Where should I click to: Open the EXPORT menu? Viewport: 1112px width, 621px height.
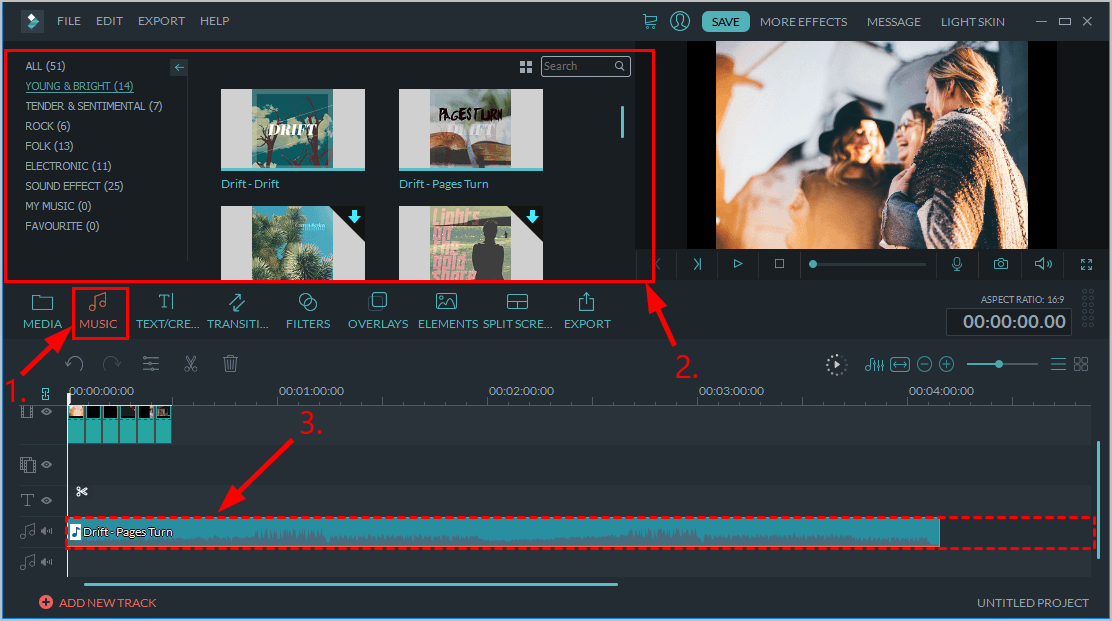click(x=161, y=21)
